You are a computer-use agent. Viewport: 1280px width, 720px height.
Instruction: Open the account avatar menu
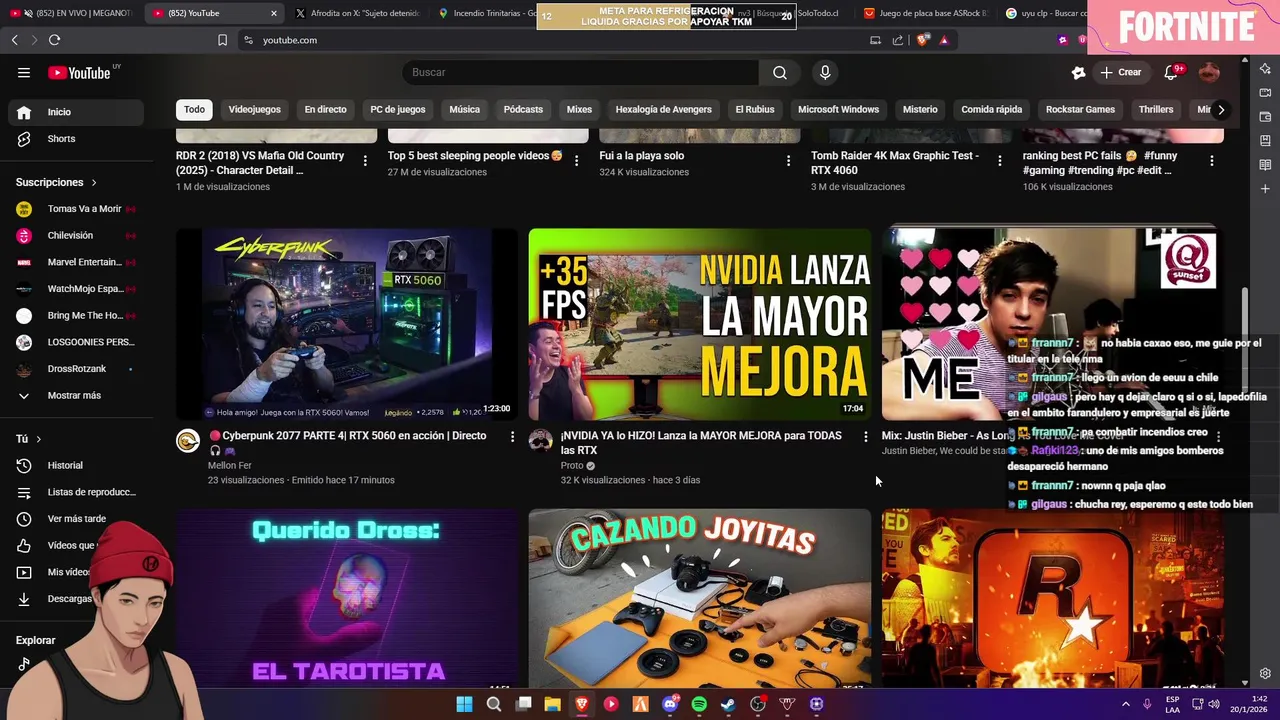1209,72
